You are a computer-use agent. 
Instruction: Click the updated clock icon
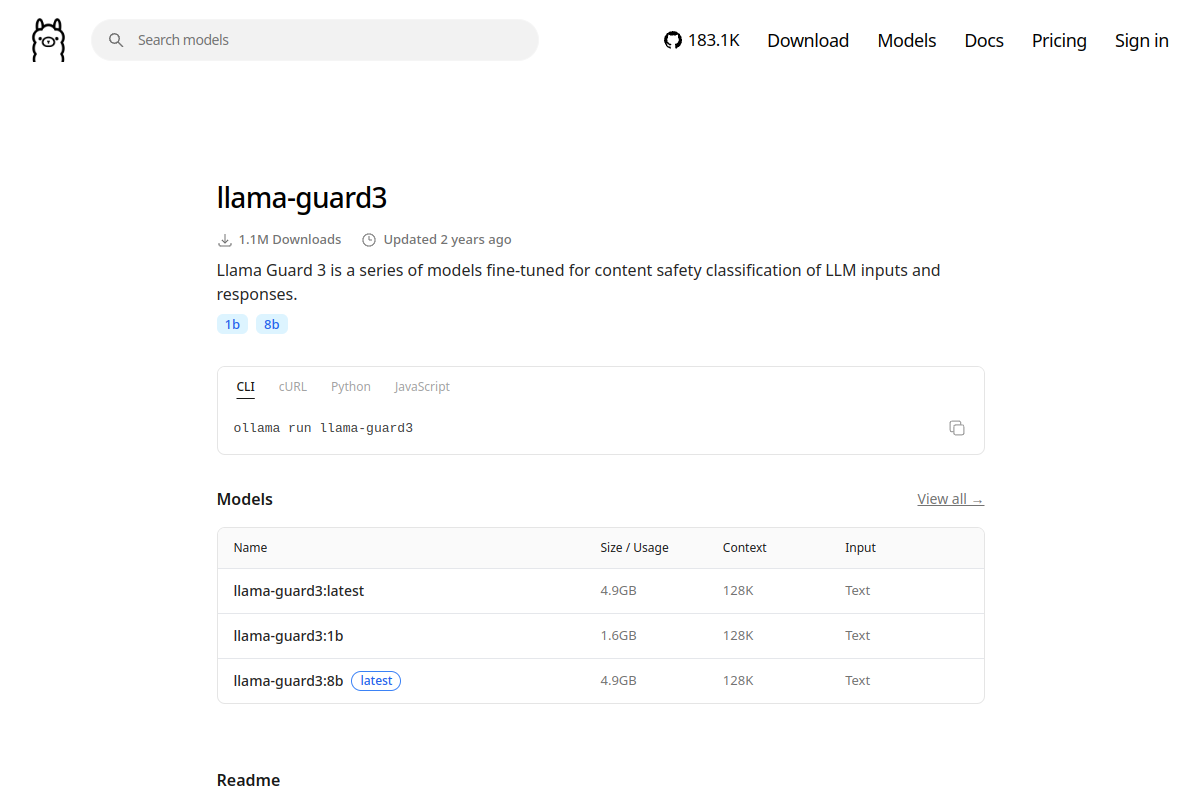pyautogui.click(x=369, y=240)
